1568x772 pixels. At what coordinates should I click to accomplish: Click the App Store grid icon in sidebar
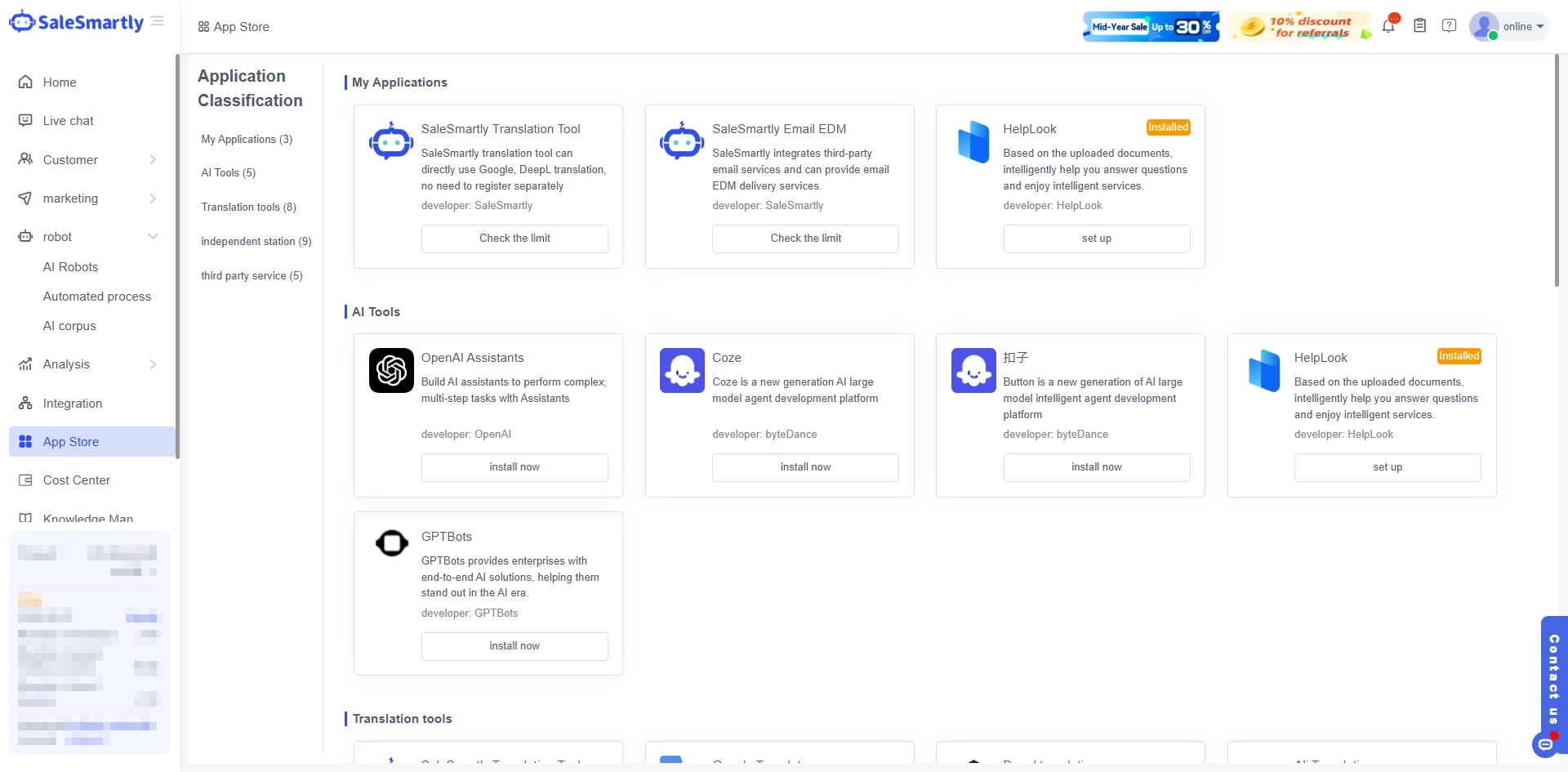pyautogui.click(x=25, y=442)
